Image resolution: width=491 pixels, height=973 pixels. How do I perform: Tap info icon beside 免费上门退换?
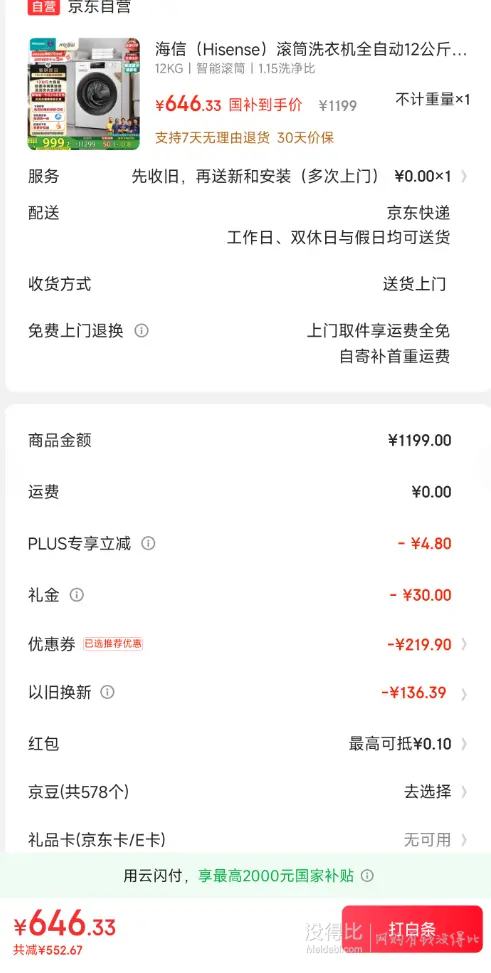142,330
